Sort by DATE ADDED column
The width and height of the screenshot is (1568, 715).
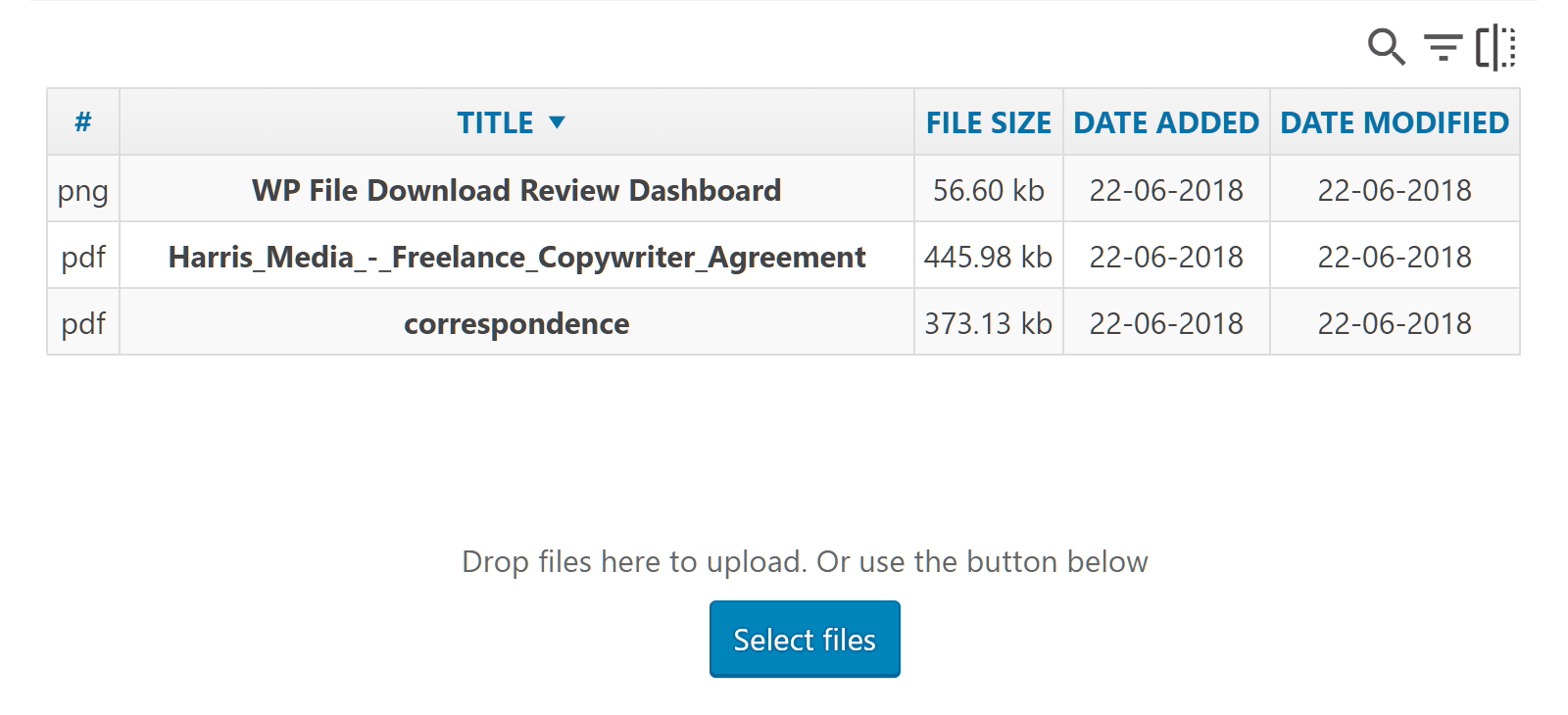(x=1165, y=122)
